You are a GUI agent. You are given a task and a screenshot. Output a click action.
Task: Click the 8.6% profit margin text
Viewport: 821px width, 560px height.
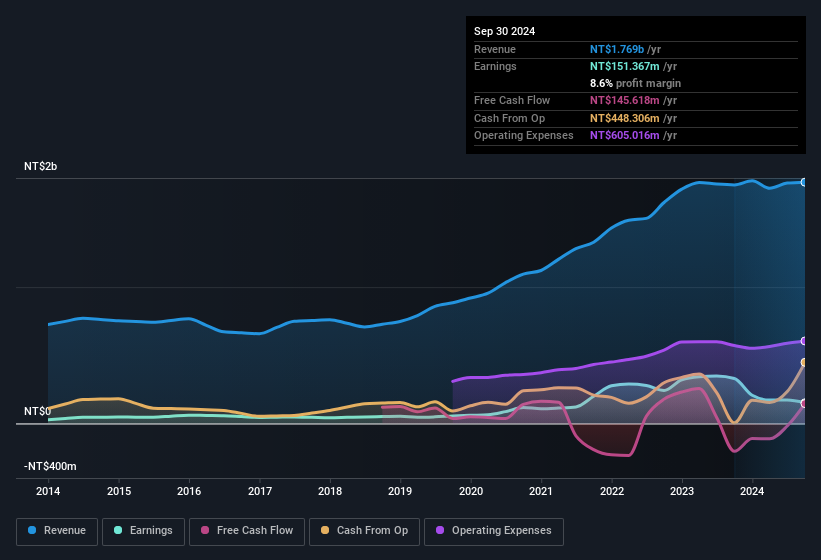click(635, 83)
